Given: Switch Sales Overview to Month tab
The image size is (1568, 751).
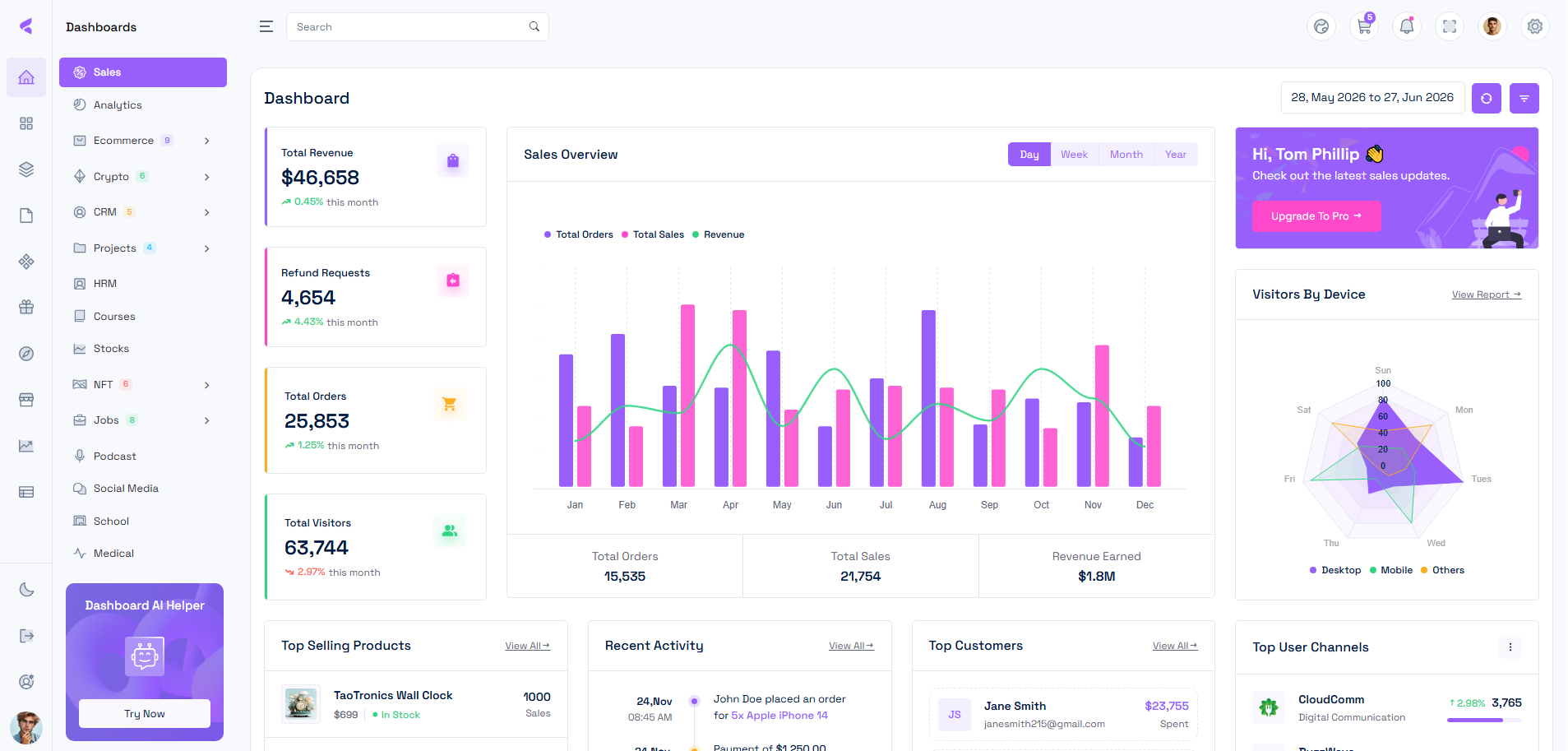Looking at the screenshot, I should pyautogui.click(x=1126, y=155).
